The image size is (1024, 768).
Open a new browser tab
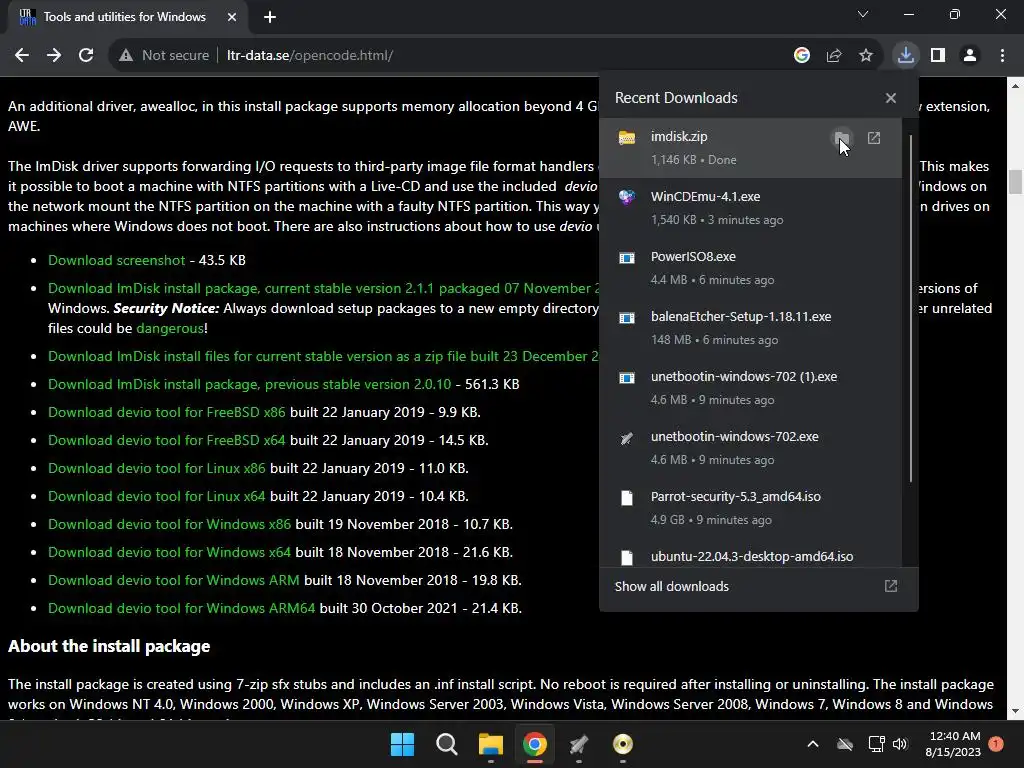tap(270, 17)
